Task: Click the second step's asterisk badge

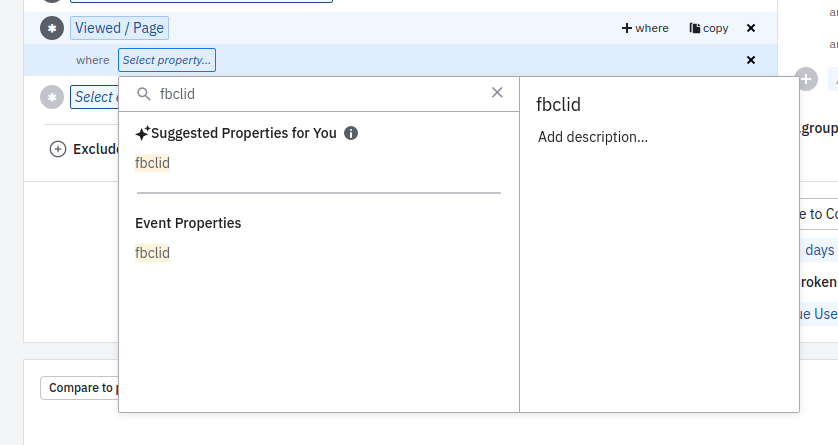Action: tap(52, 97)
